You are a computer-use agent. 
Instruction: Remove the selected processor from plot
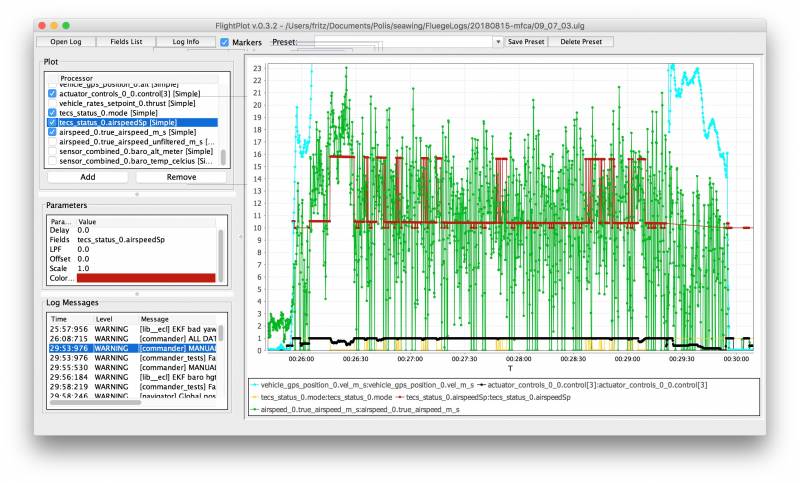(x=181, y=176)
